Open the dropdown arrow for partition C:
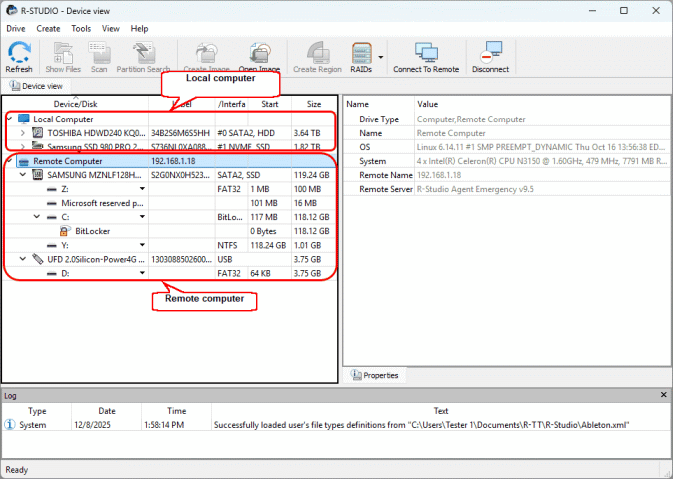The height and width of the screenshot is (479, 673). [142, 216]
